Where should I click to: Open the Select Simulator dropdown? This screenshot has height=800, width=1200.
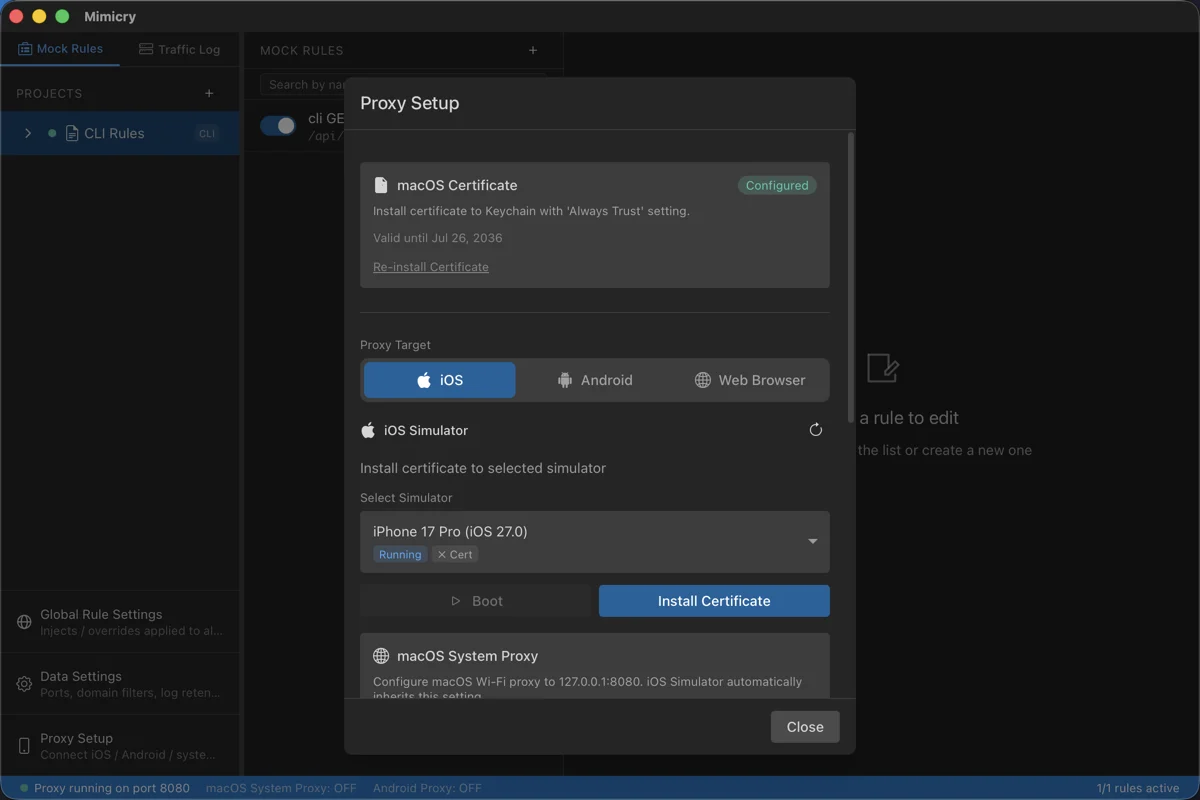point(595,542)
